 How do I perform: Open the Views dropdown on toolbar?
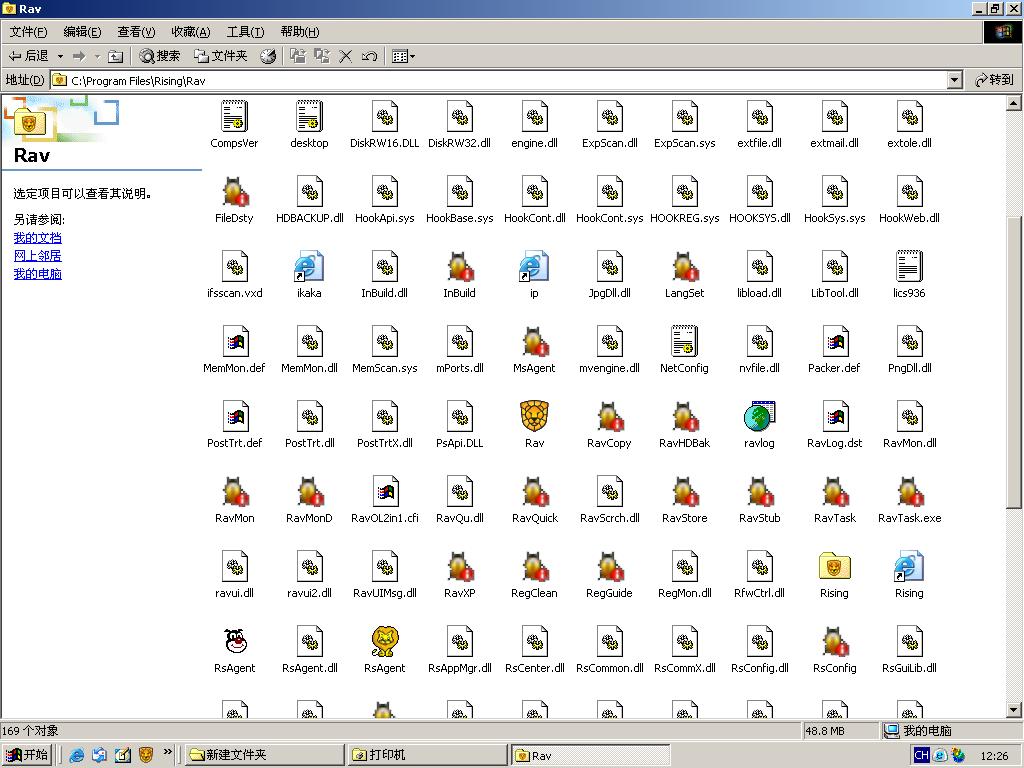(x=404, y=56)
